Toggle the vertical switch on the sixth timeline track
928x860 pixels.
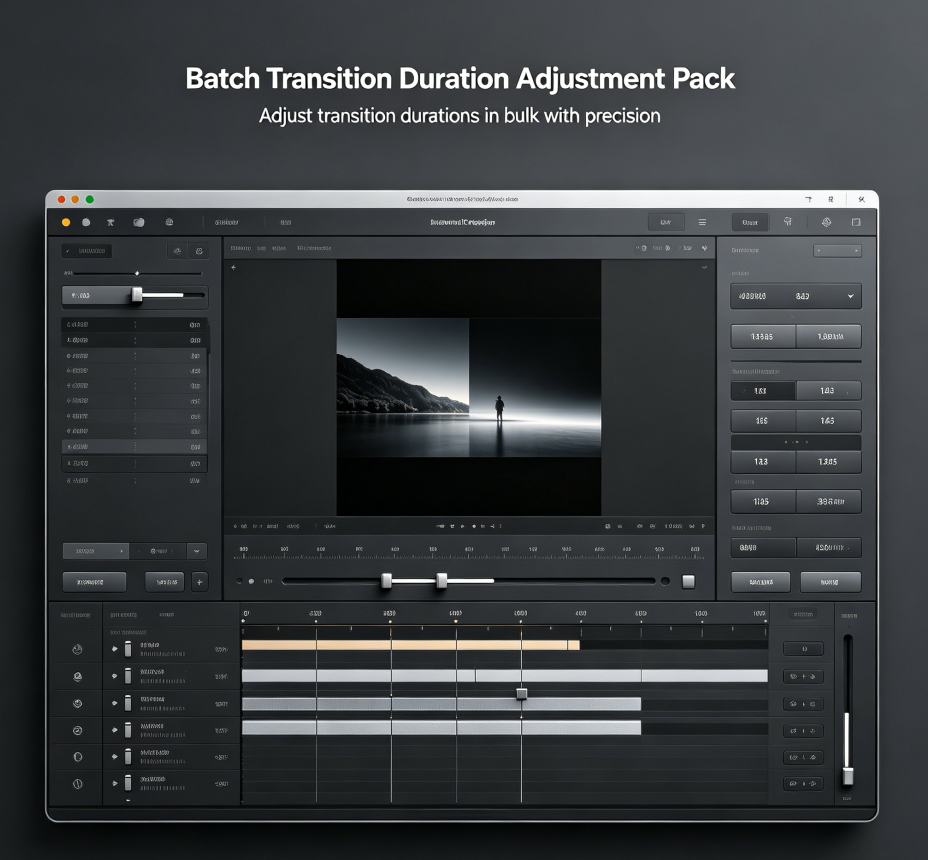[x=128, y=783]
